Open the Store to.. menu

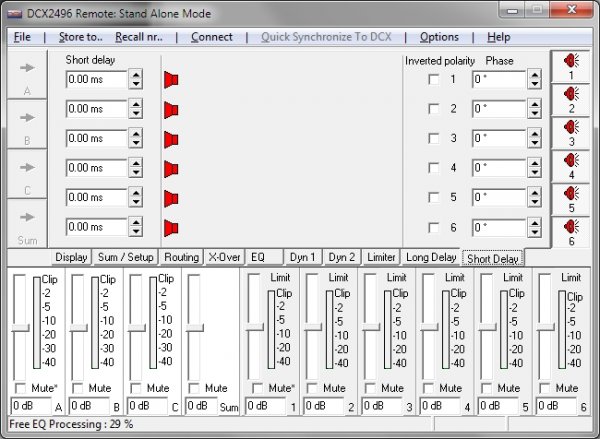(80, 37)
